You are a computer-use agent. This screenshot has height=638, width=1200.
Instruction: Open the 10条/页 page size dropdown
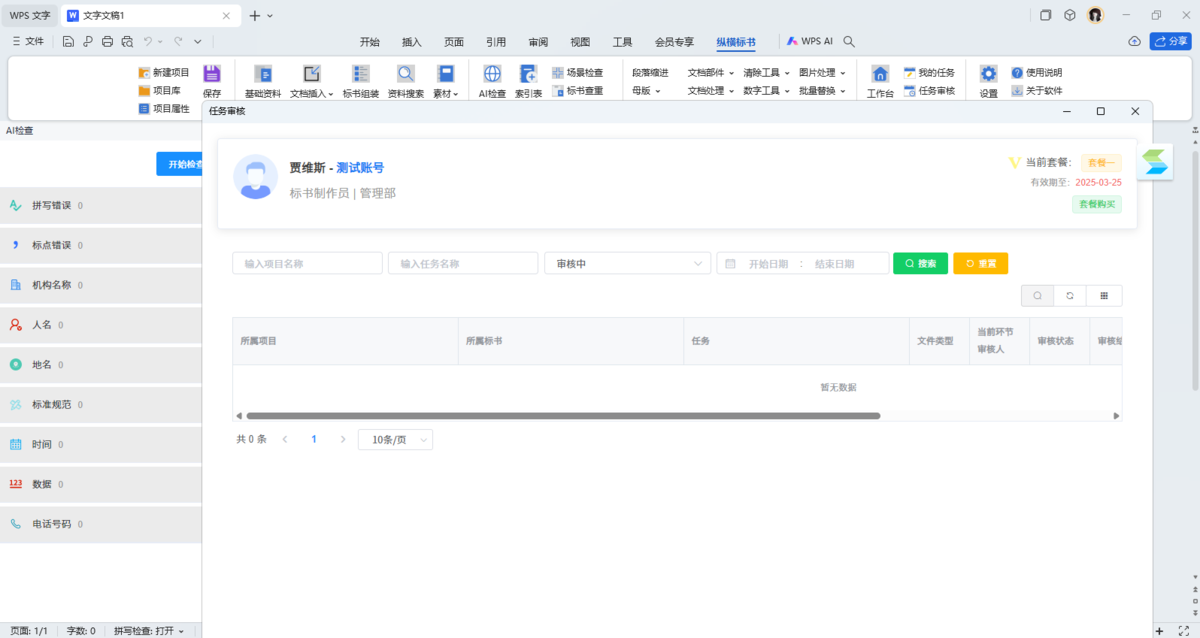395,440
